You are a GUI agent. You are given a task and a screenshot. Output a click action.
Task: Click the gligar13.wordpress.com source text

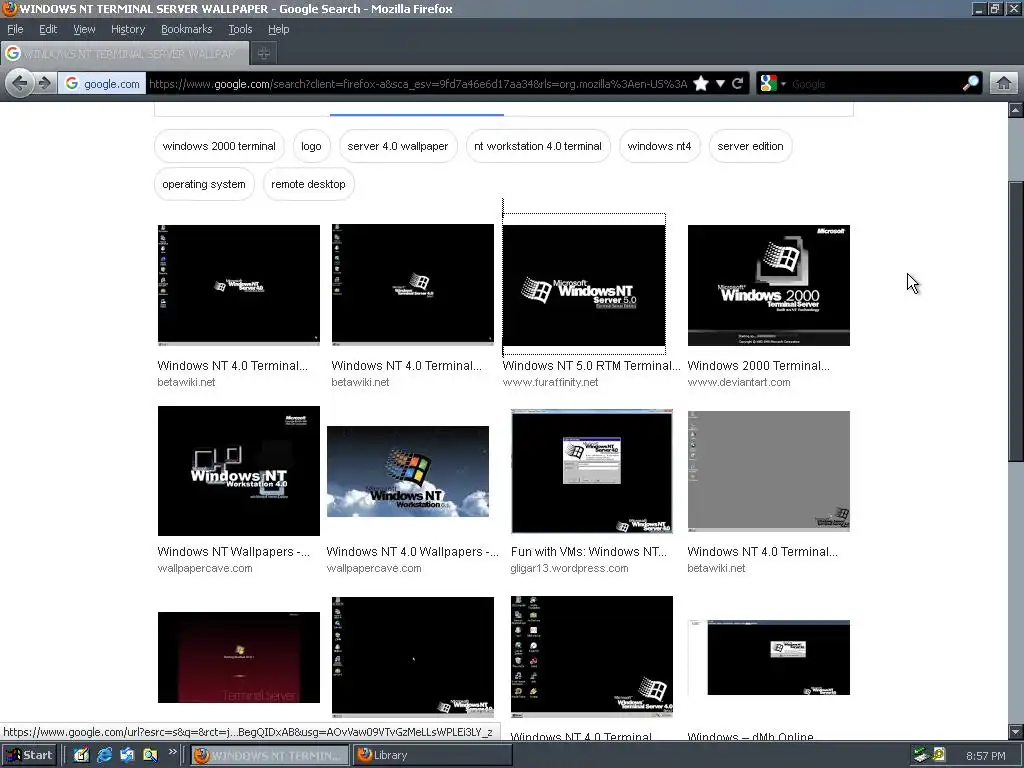coord(569,568)
